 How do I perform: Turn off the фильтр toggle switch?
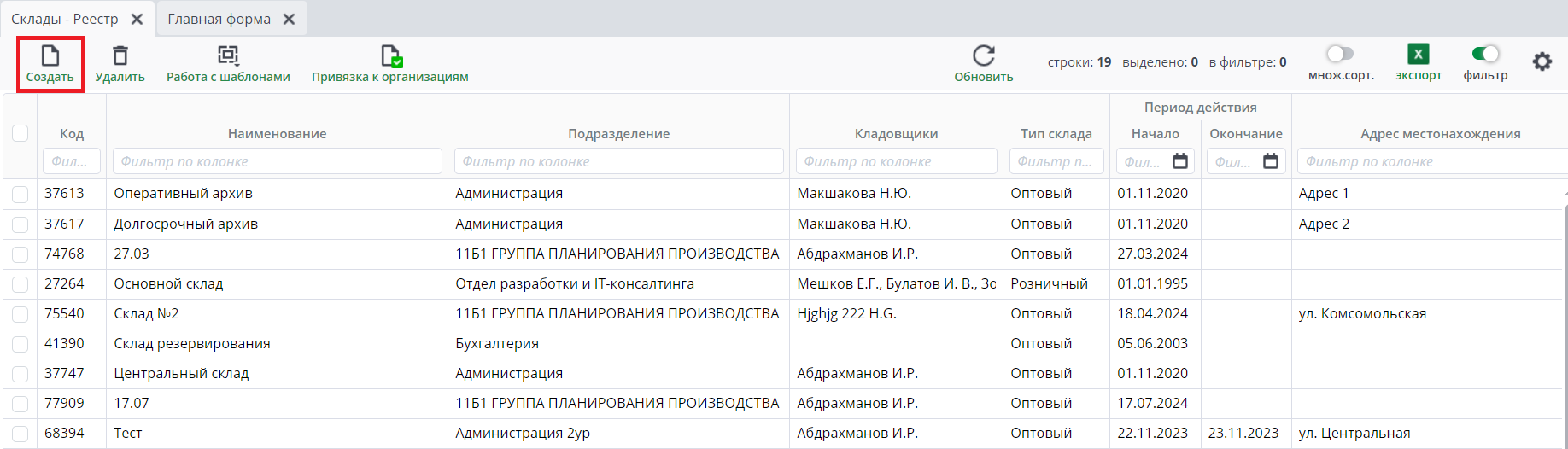(1485, 54)
